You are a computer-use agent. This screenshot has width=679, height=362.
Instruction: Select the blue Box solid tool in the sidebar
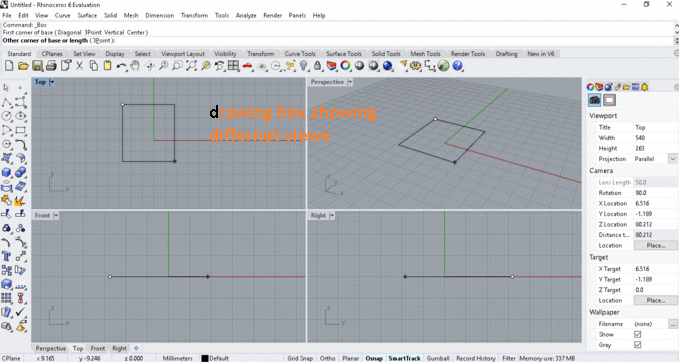point(6,172)
